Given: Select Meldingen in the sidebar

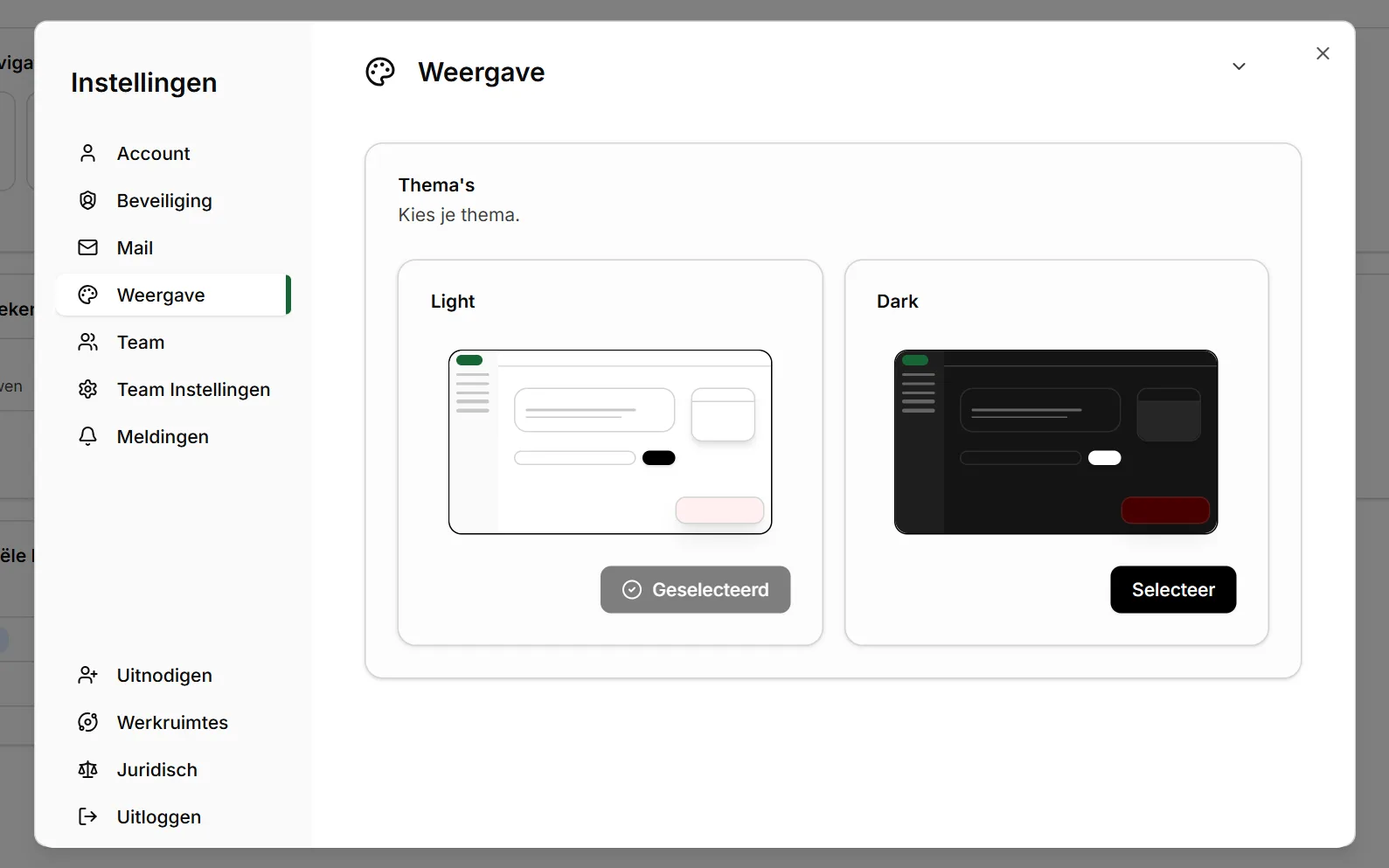Looking at the screenshot, I should point(173,436).
